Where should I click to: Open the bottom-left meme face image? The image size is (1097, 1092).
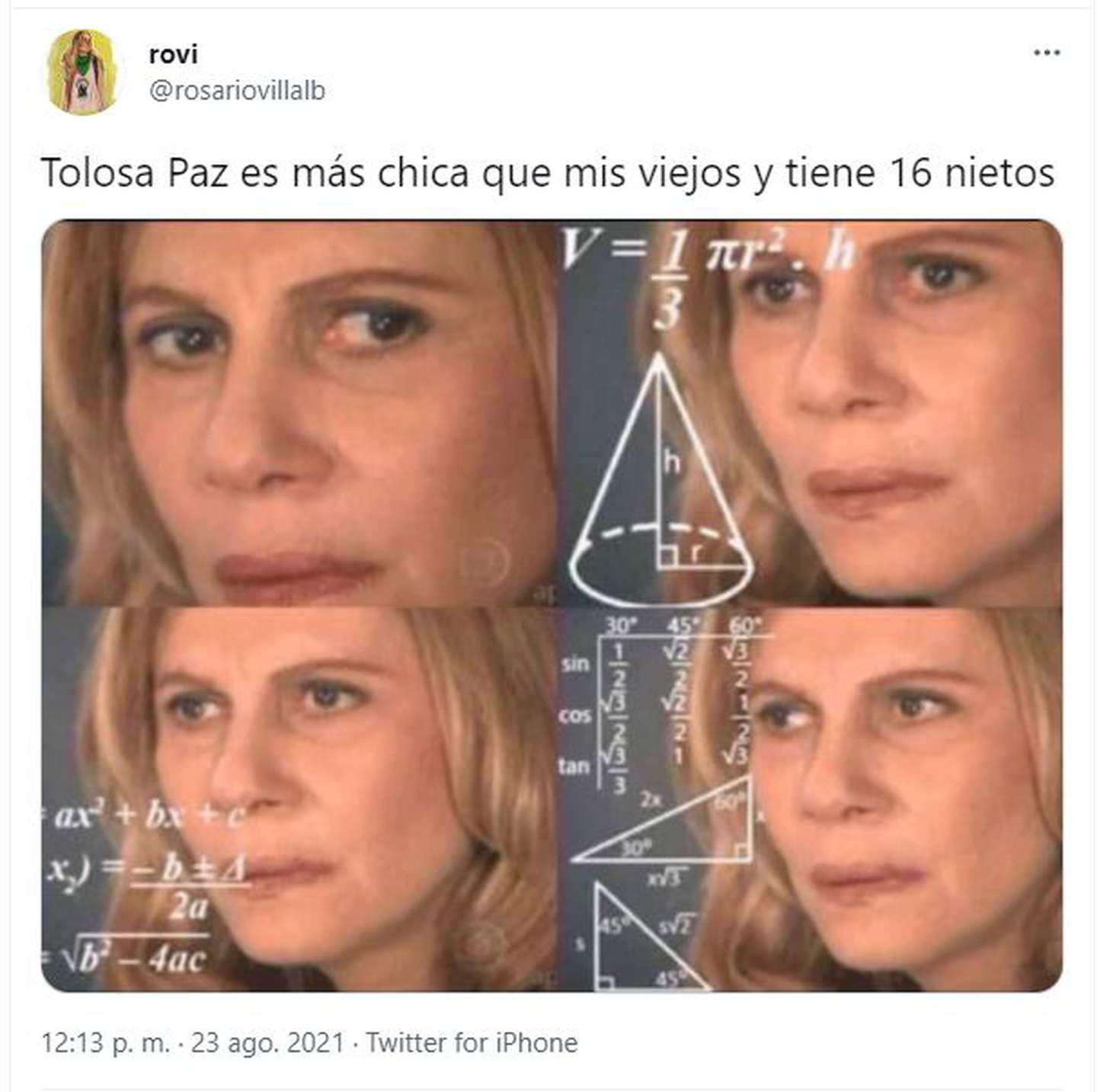300,799
